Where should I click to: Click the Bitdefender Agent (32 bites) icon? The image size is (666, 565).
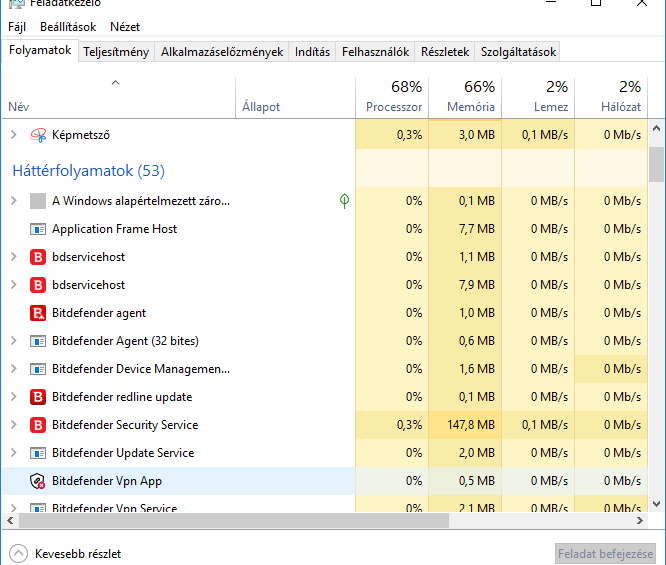(38, 341)
